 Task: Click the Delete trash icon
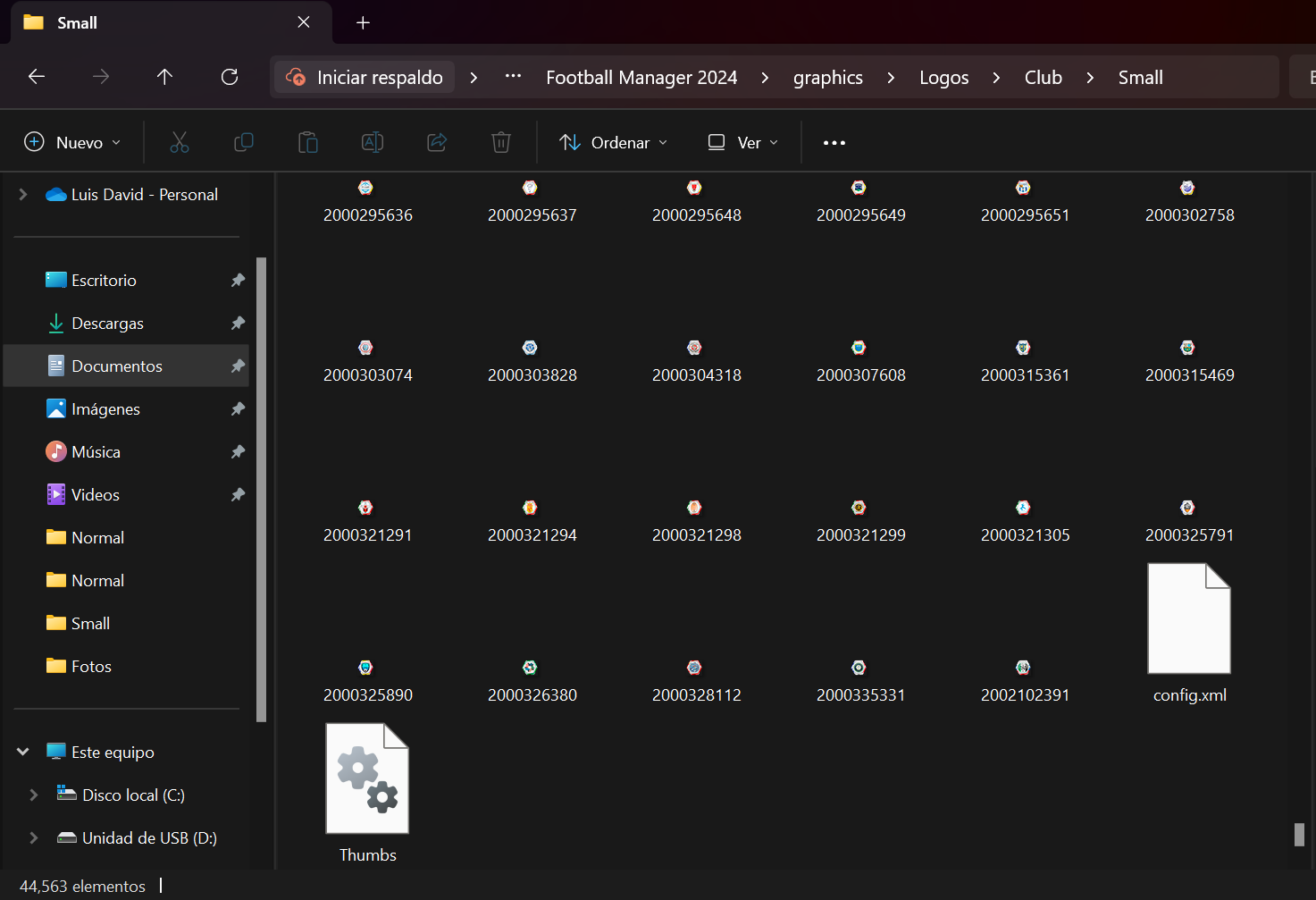[501, 142]
